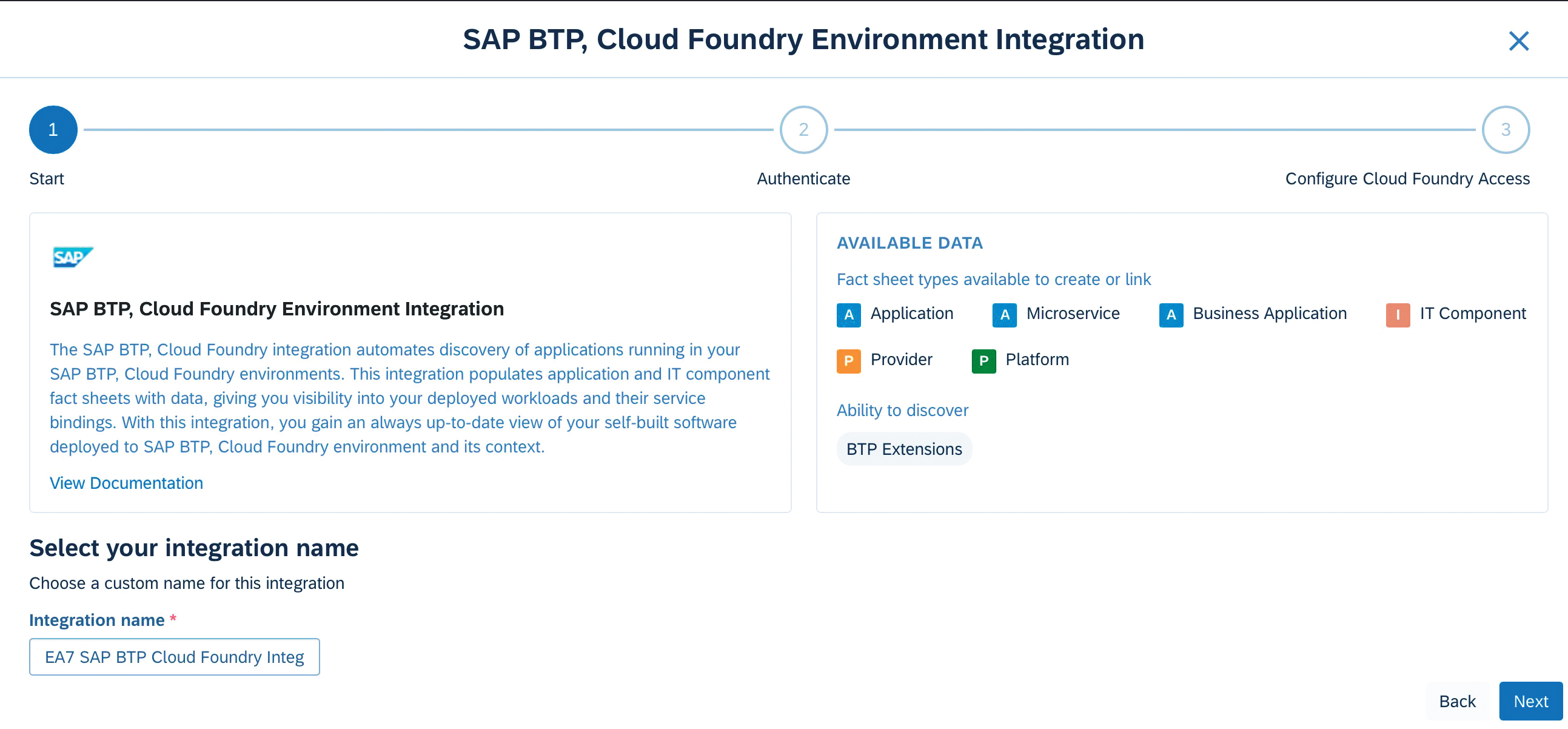Click Configure Cloud Foundry Access label
1568x729 pixels.
point(1407,178)
